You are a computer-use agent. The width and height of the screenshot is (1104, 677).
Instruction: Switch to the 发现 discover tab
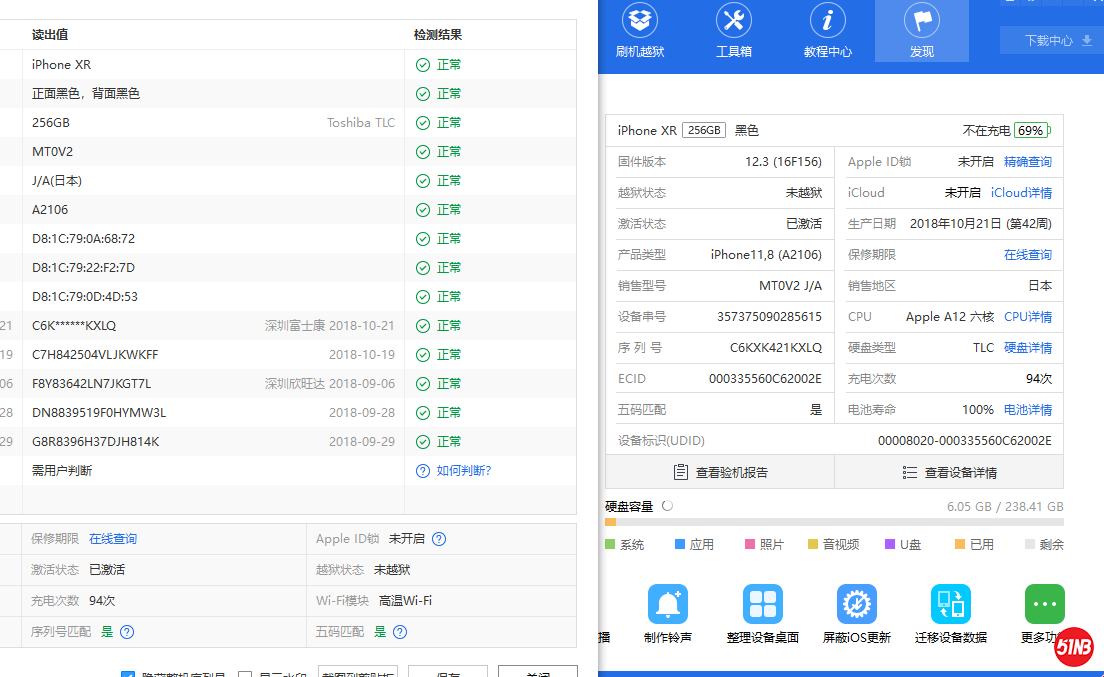click(x=921, y=30)
